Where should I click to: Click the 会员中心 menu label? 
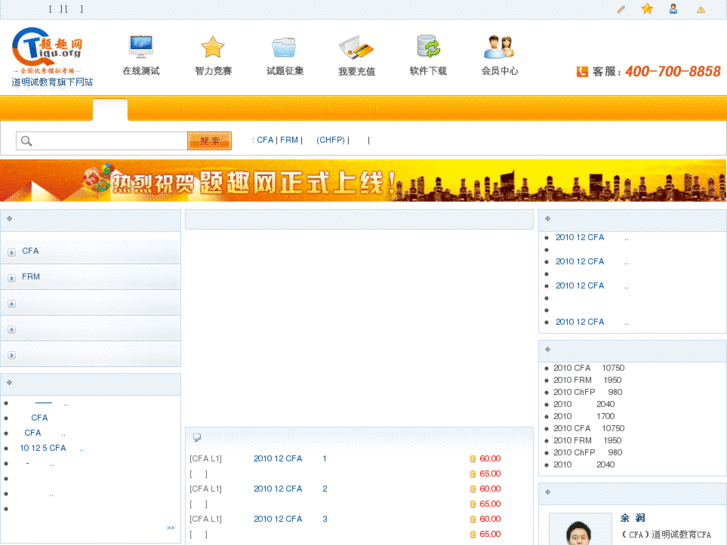tap(499, 71)
